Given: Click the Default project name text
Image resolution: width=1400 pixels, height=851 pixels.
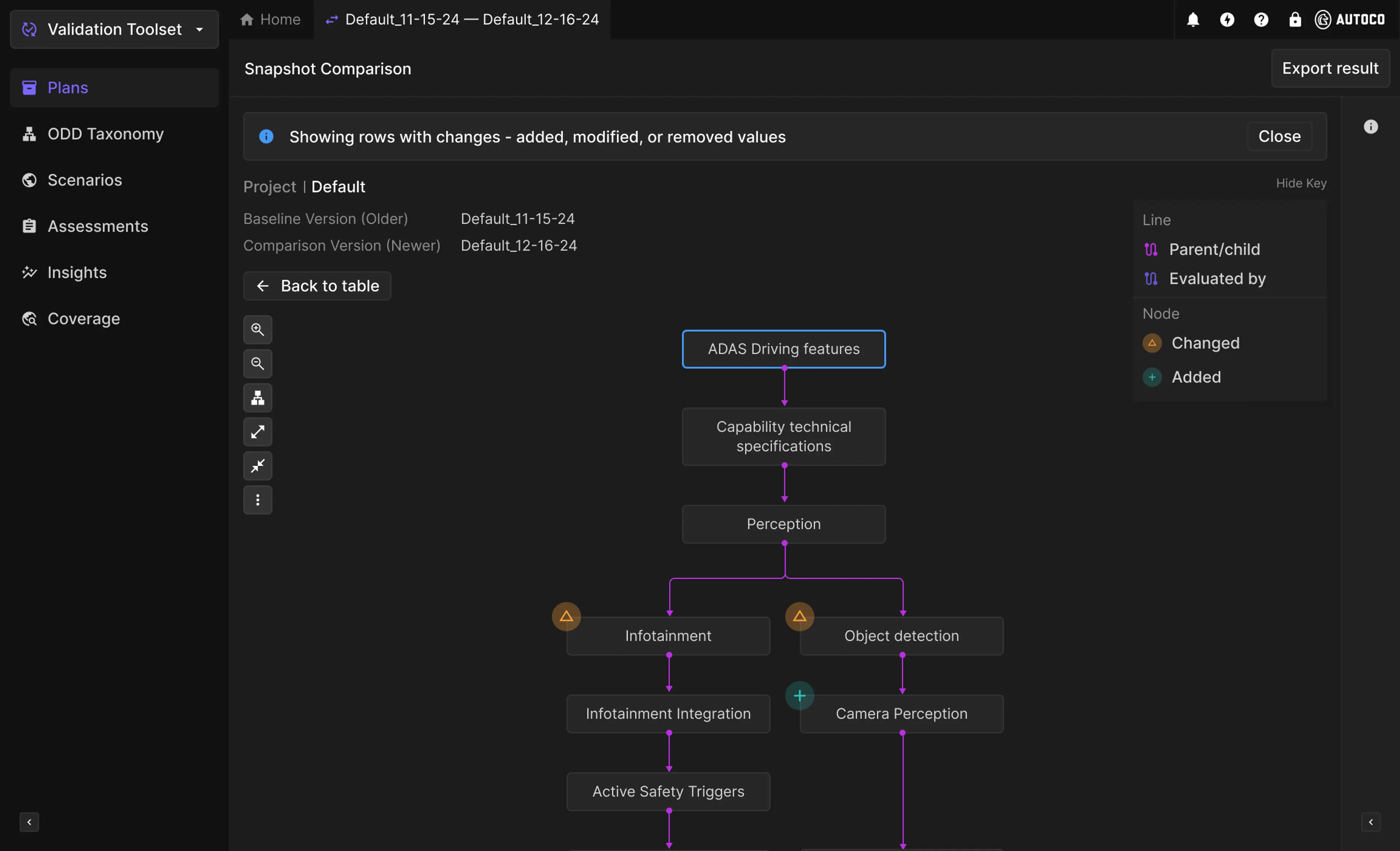Looking at the screenshot, I should (338, 186).
